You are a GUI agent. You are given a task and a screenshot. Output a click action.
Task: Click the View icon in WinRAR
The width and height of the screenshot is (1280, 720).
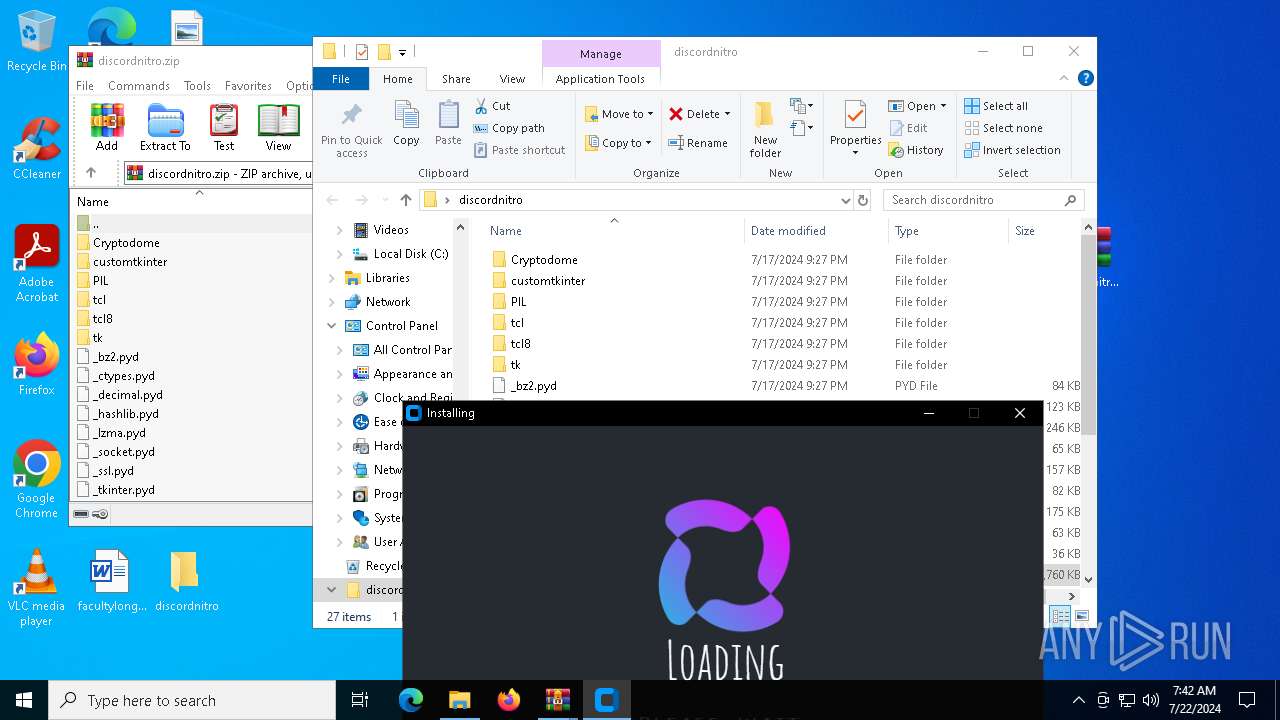278,127
